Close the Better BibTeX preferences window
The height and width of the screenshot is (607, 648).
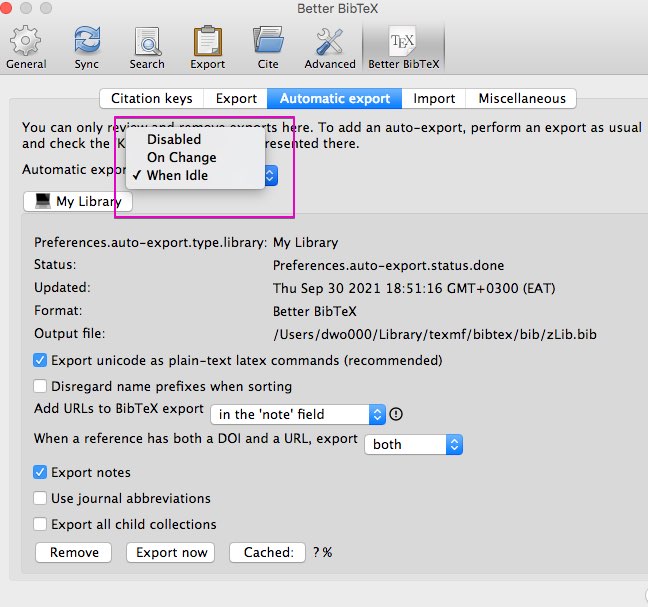pos(6,8)
